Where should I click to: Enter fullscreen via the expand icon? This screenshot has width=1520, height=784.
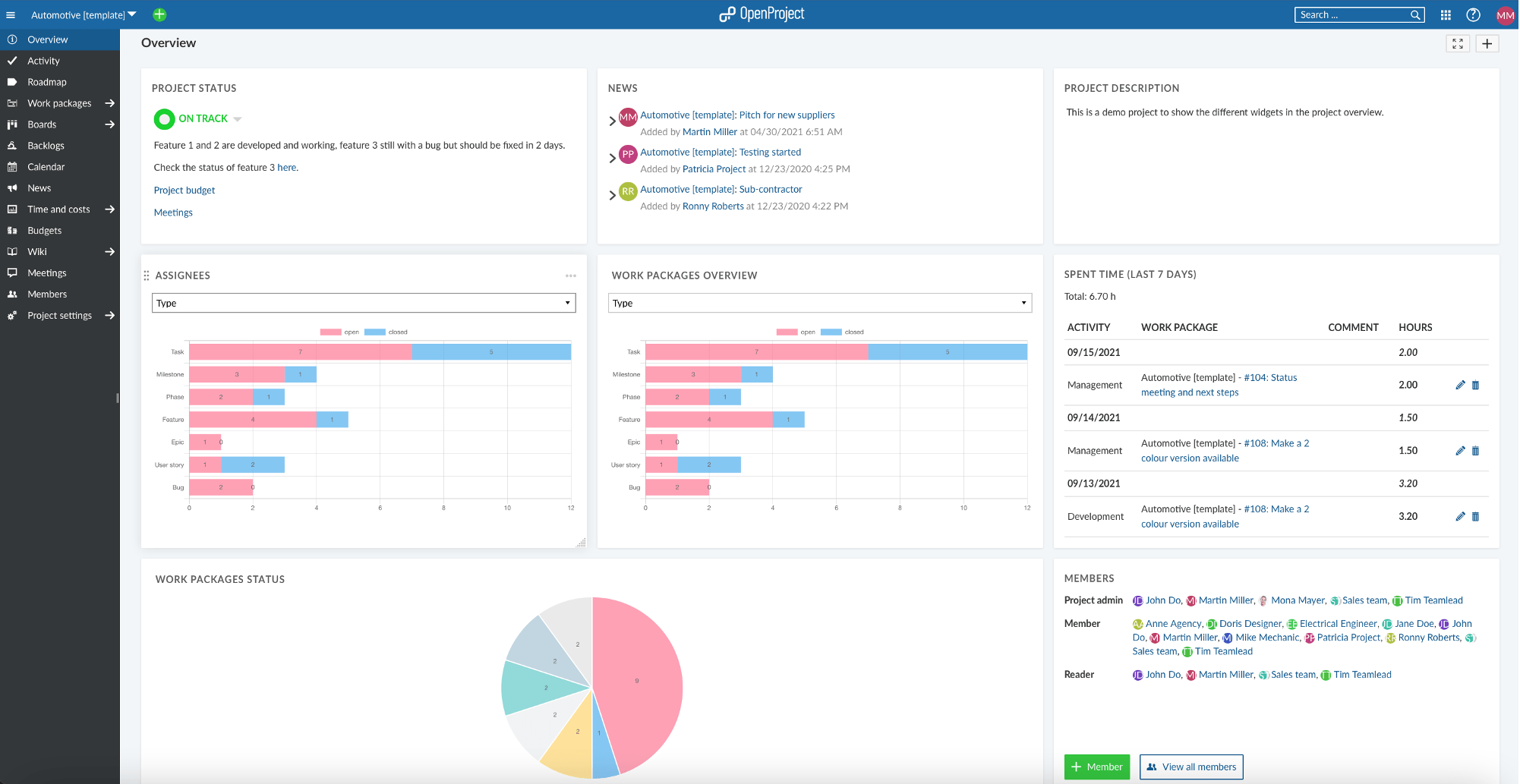1457,43
